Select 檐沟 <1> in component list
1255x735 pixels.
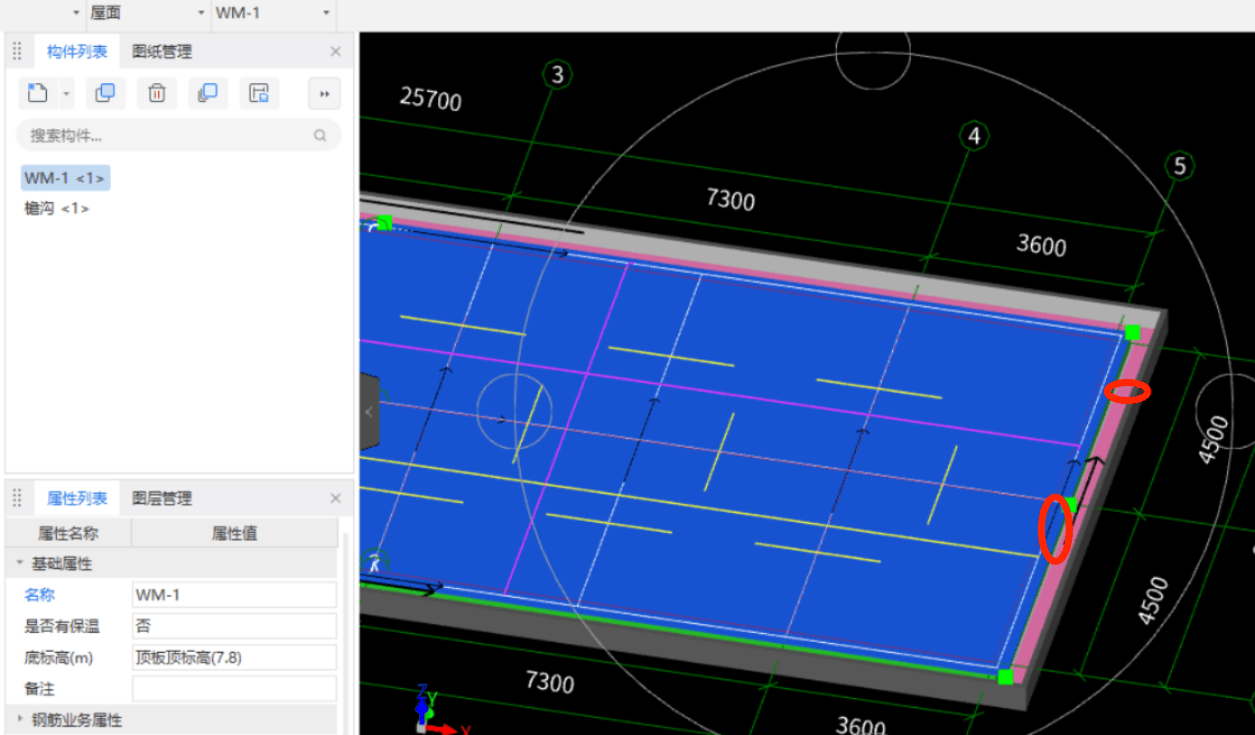pos(57,208)
